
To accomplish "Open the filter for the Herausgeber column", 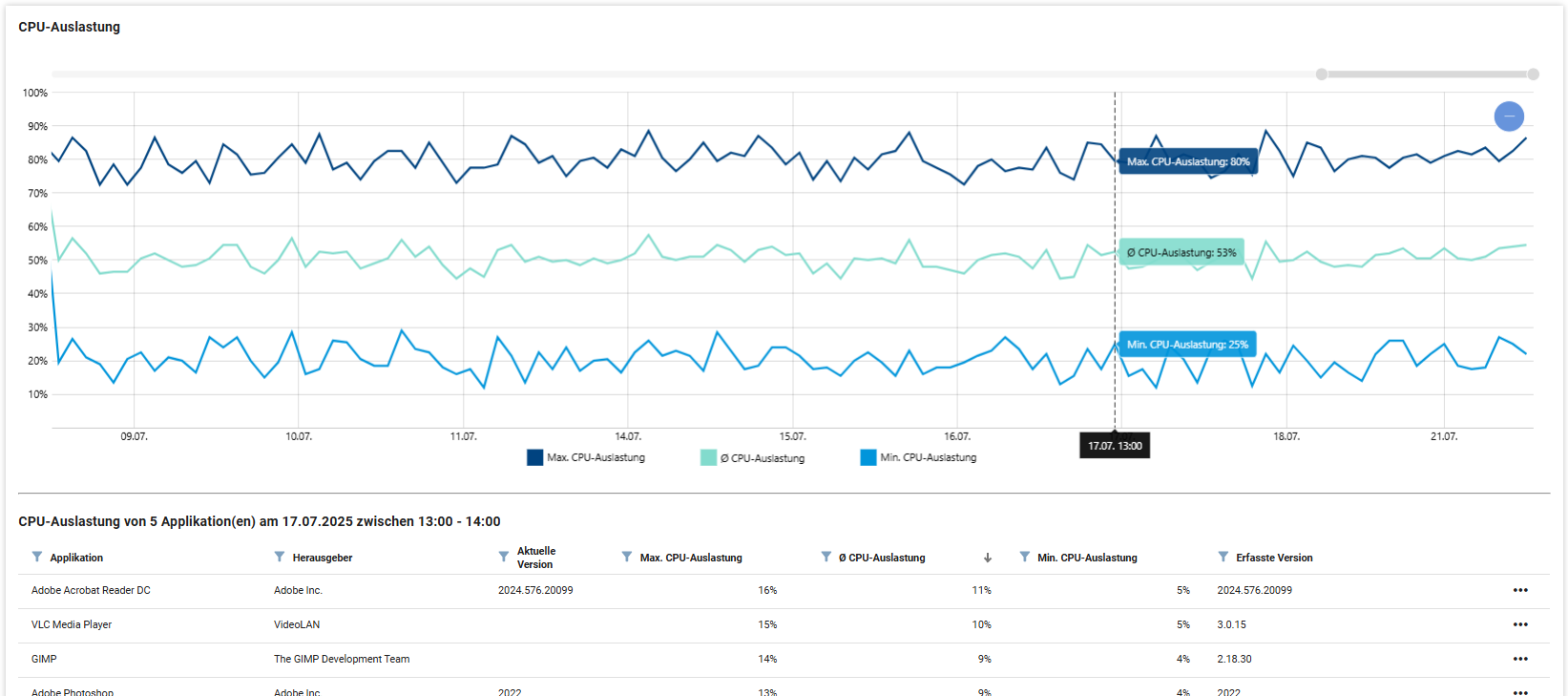I will [x=280, y=557].
